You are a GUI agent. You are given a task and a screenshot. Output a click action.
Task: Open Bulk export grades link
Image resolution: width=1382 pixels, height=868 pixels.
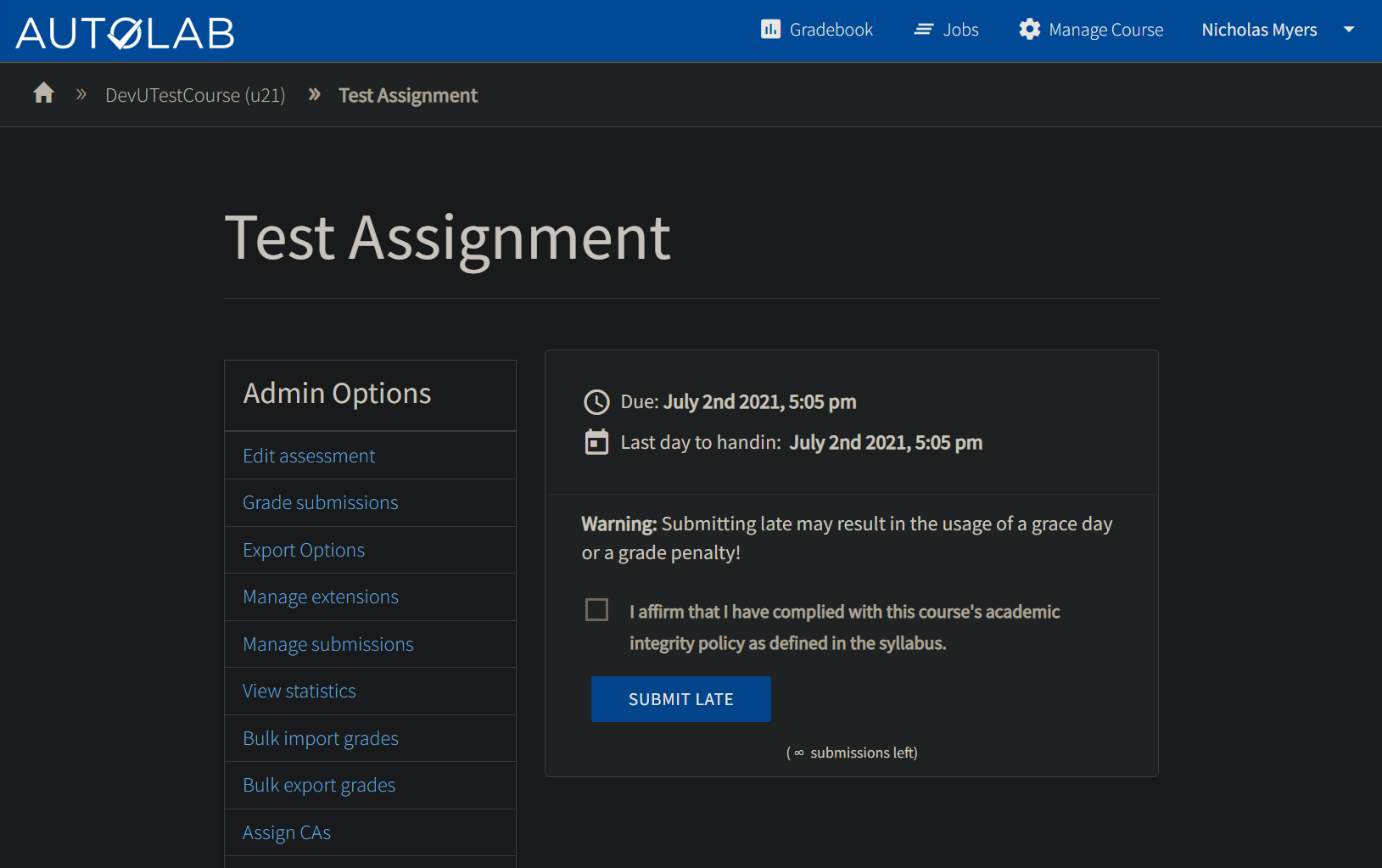(x=319, y=785)
